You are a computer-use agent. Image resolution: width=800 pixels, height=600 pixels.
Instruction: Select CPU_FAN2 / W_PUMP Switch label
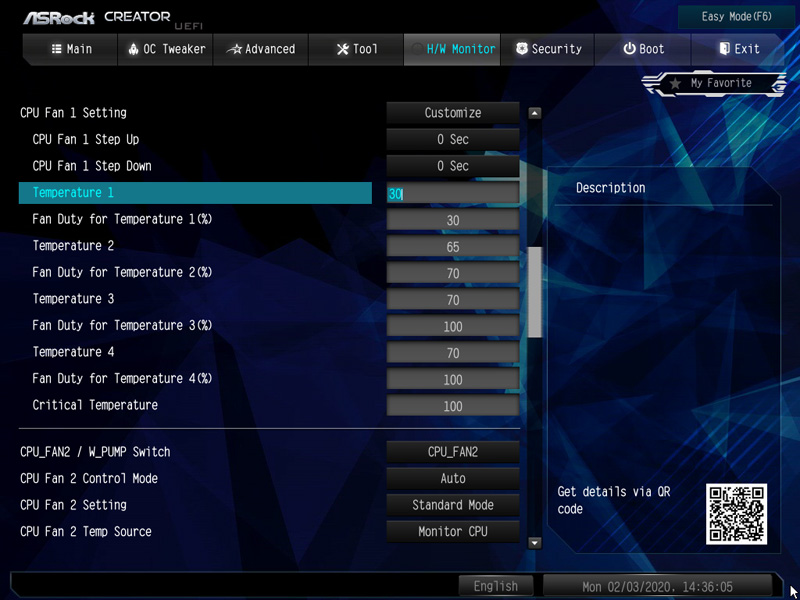[95, 452]
